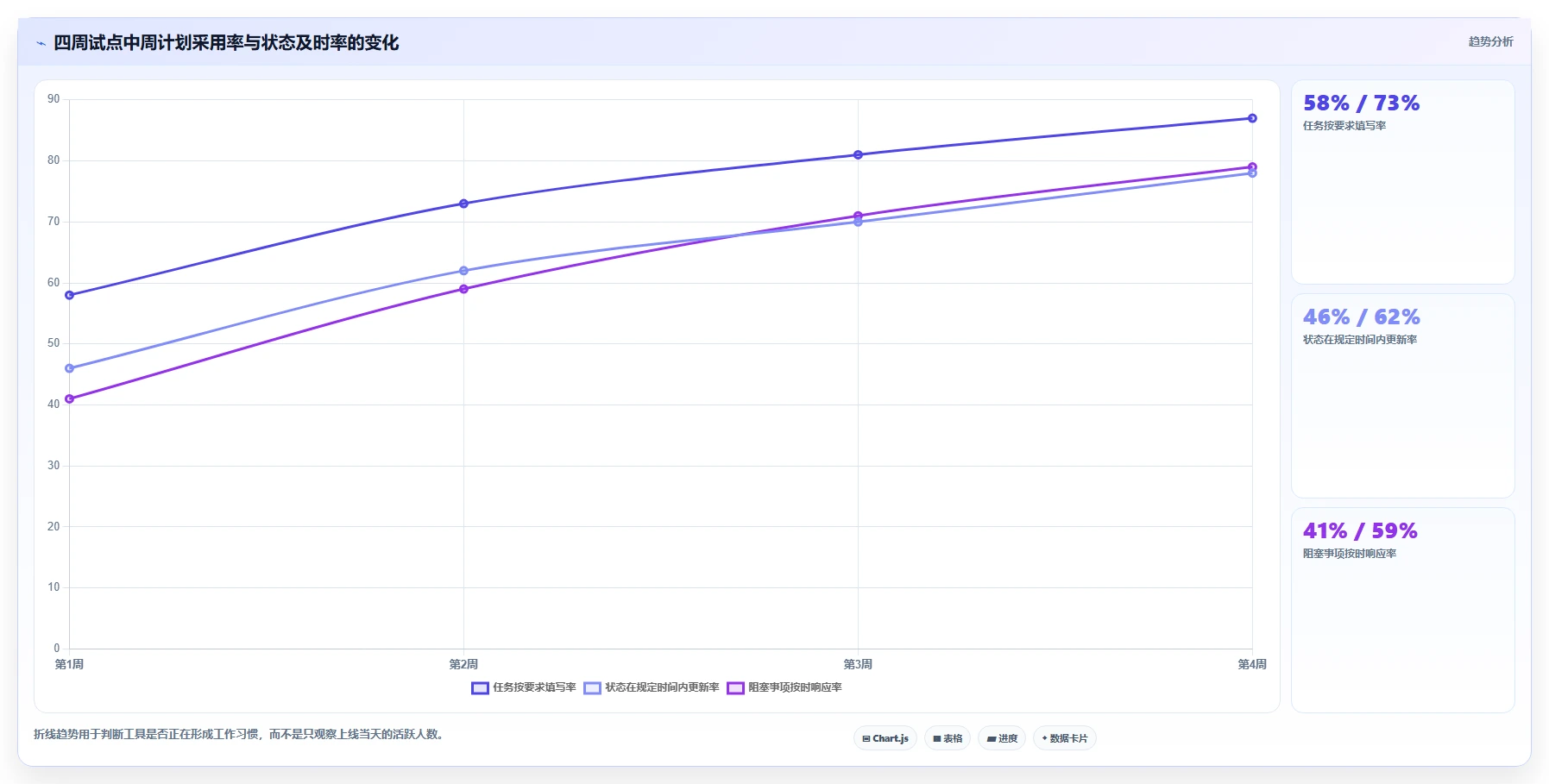This screenshot has width=1549, height=784.
Task: Click the y-axis label 50
Action: click(54, 343)
